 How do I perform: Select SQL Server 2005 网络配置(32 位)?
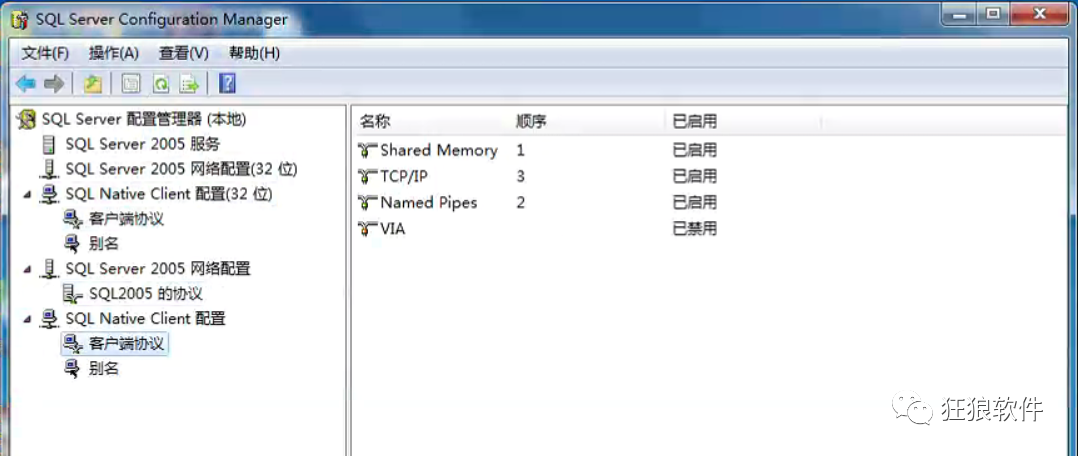182,169
